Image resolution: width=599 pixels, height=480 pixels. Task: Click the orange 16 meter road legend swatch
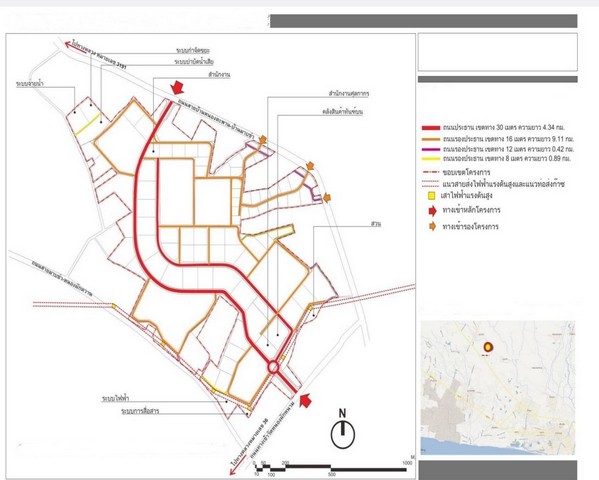431,139
